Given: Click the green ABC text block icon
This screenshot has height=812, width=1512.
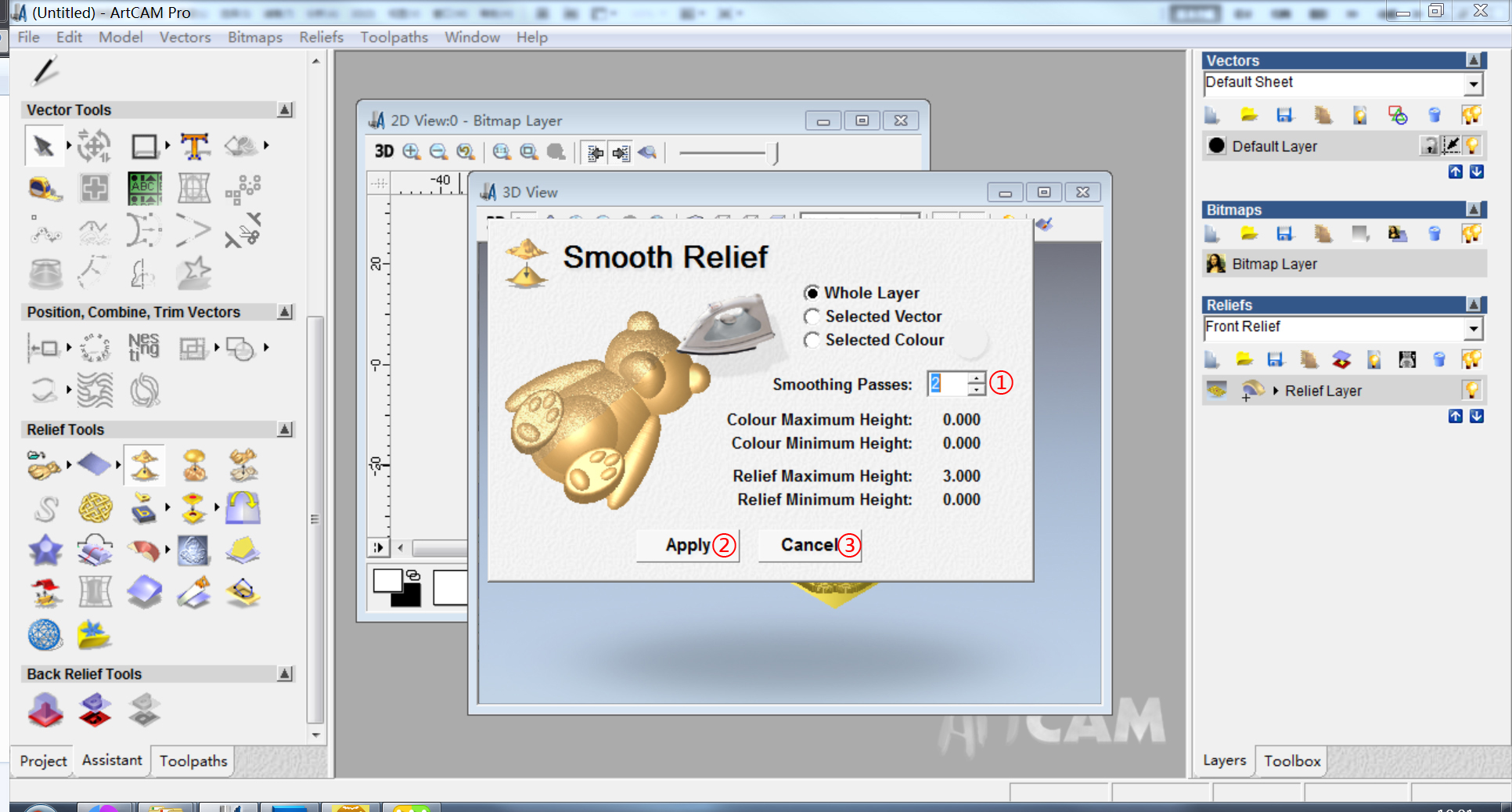Looking at the screenshot, I should [145, 188].
